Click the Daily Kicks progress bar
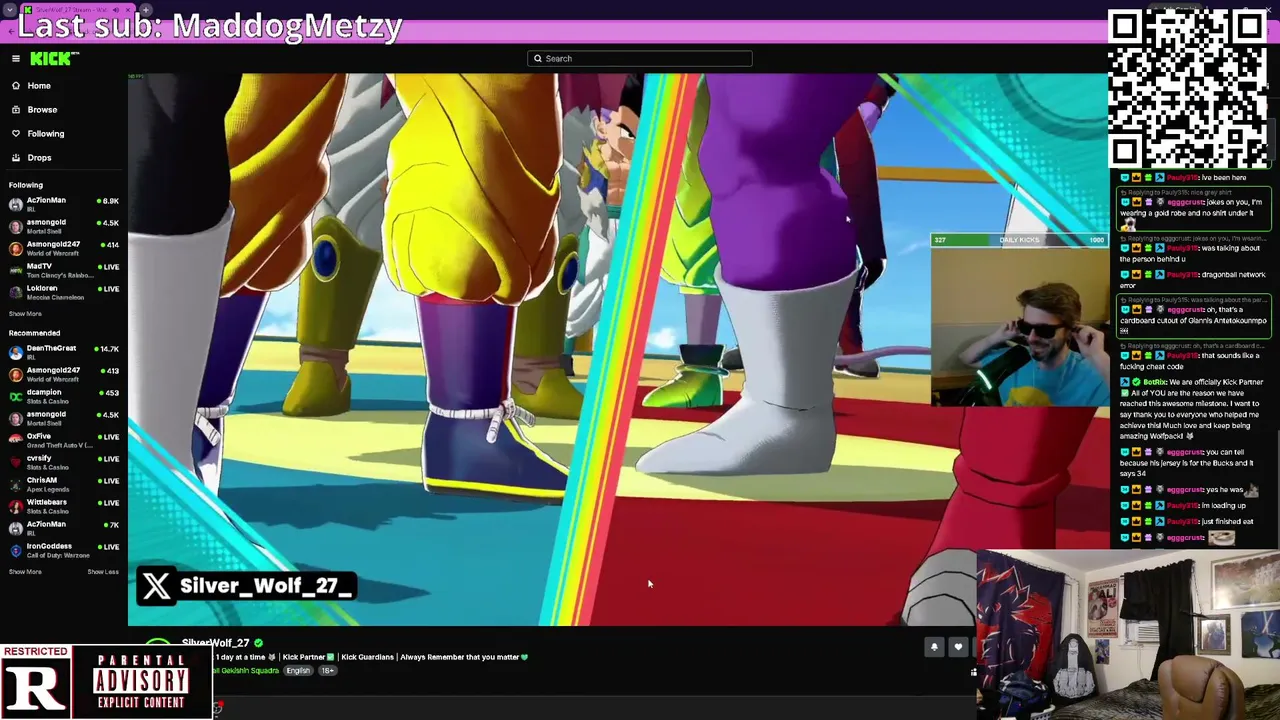1280x720 pixels. point(1019,240)
